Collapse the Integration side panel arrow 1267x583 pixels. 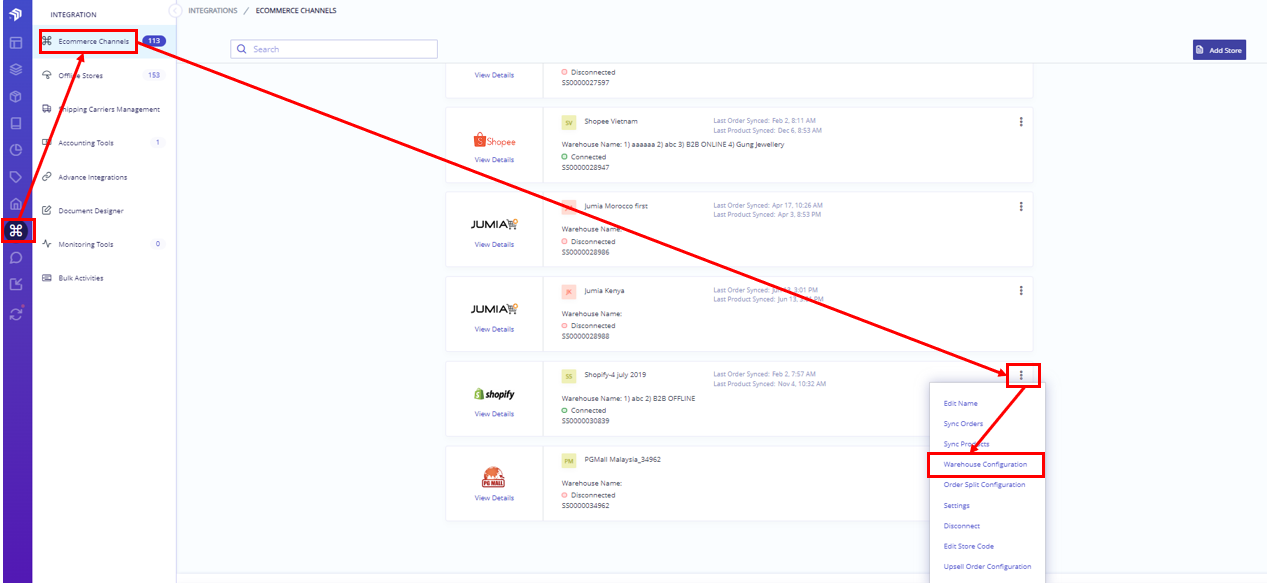tap(175, 10)
